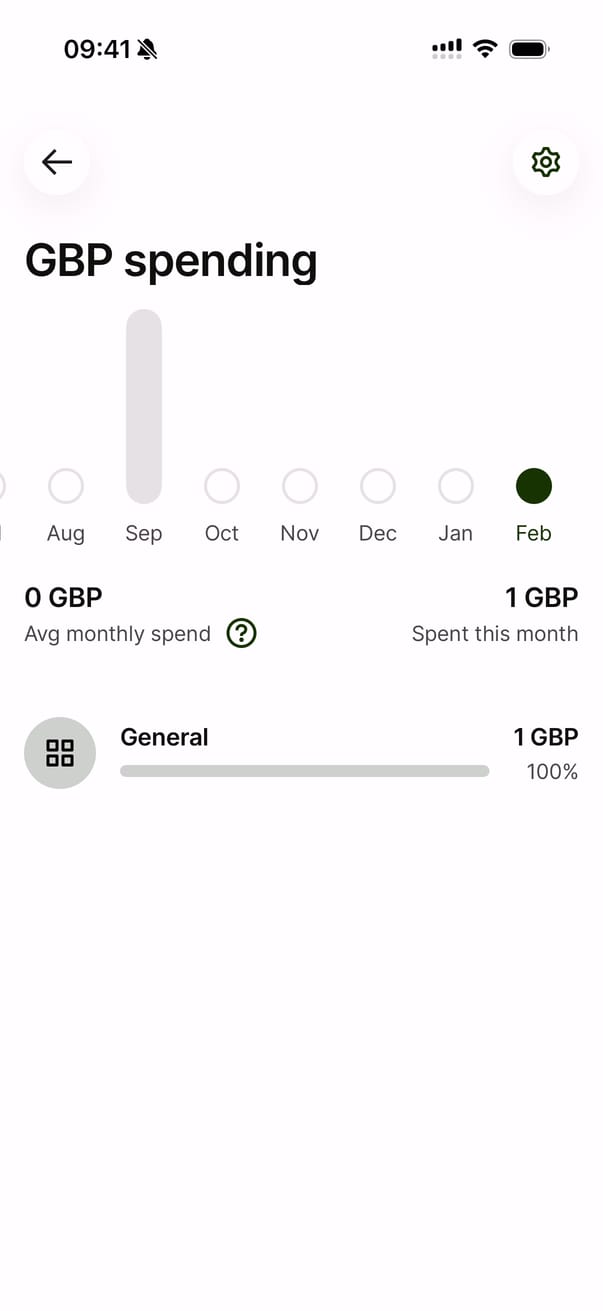Tap the General category progress bar
Viewport: 603px width, 1311px height.
click(304, 771)
